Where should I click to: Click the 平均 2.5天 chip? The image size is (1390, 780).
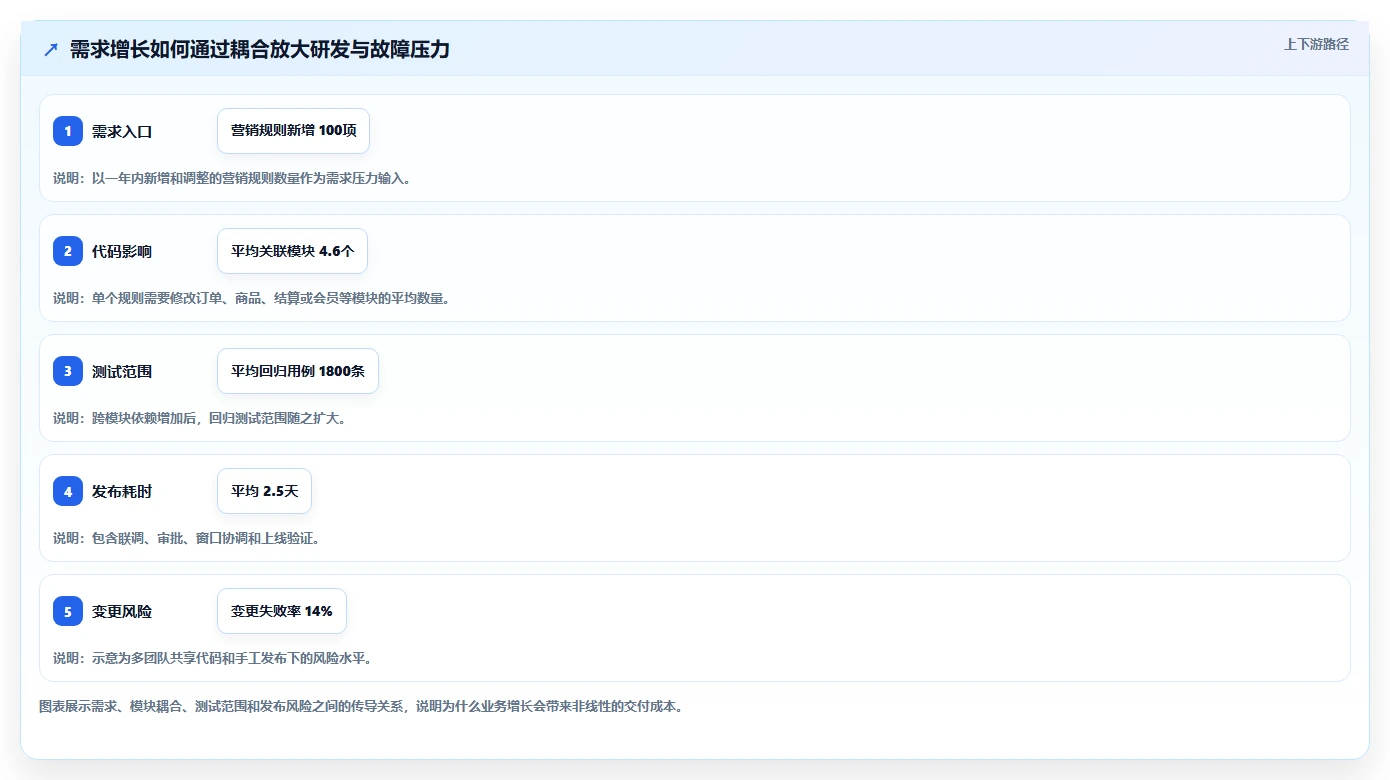tap(264, 491)
